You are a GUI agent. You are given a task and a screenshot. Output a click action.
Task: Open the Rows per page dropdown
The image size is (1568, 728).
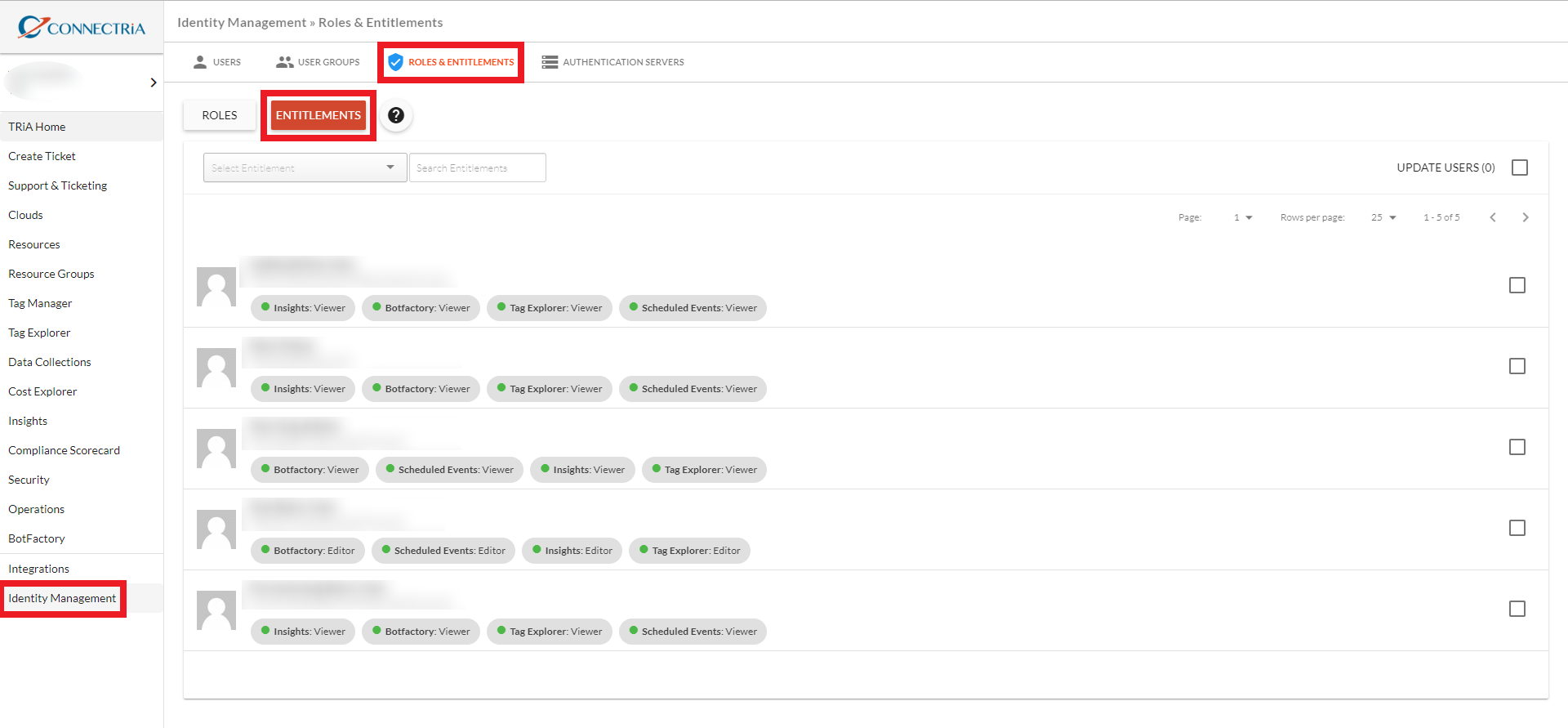click(1384, 217)
